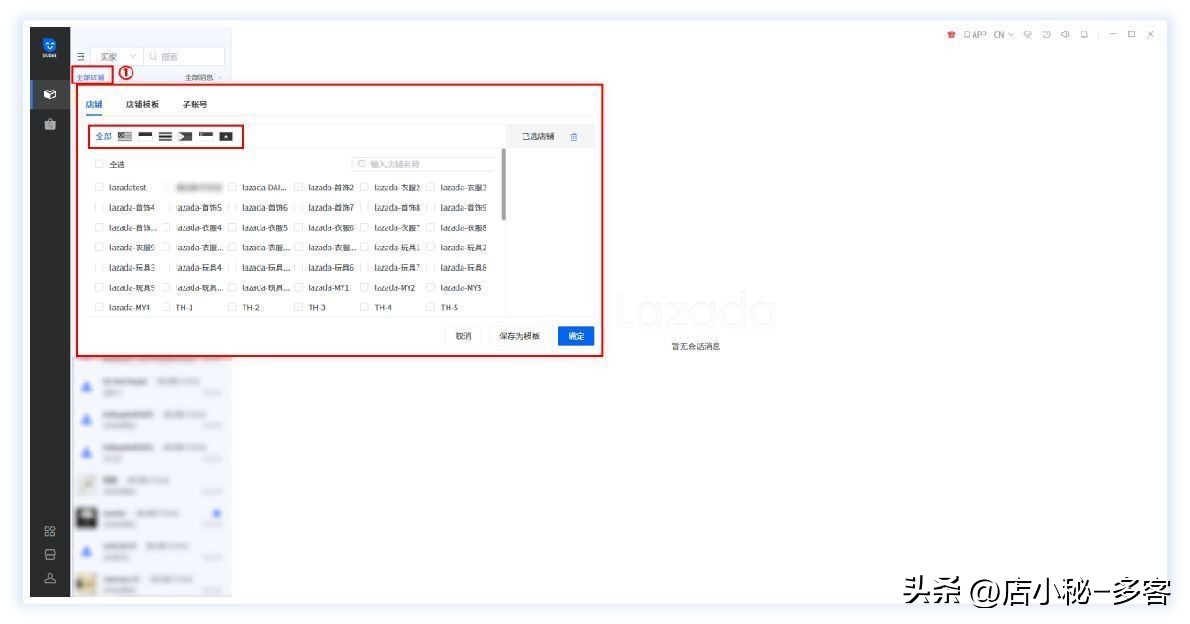Check the 全选 select-all checkbox

(x=99, y=164)
